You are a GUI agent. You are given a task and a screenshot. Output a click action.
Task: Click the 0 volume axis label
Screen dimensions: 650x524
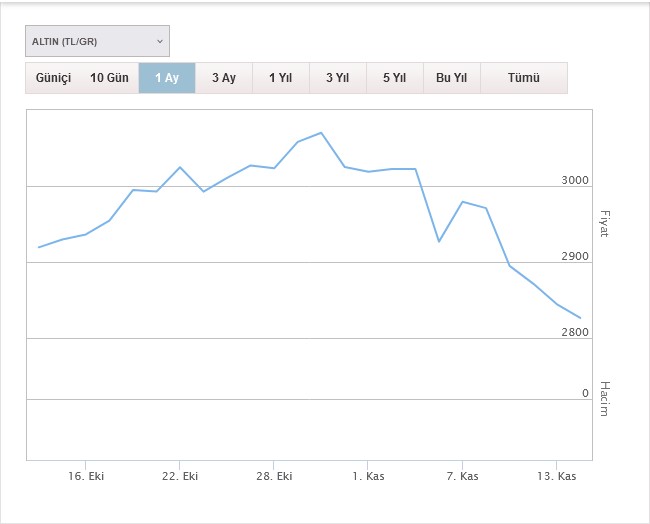585,393
